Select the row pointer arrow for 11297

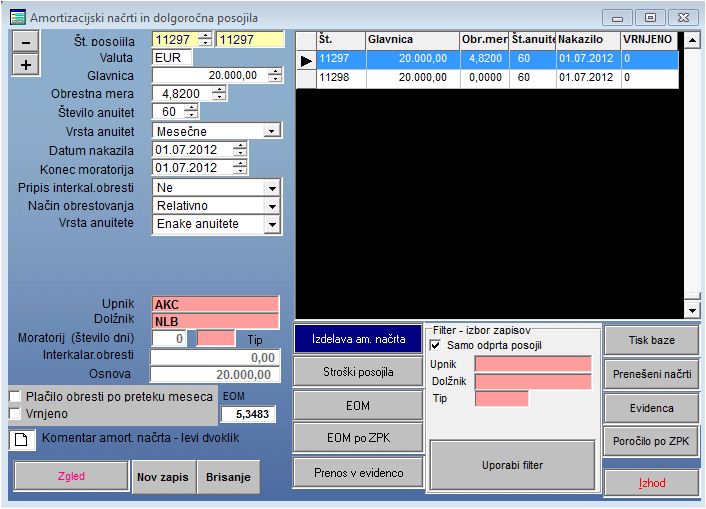tap(306, 59)
